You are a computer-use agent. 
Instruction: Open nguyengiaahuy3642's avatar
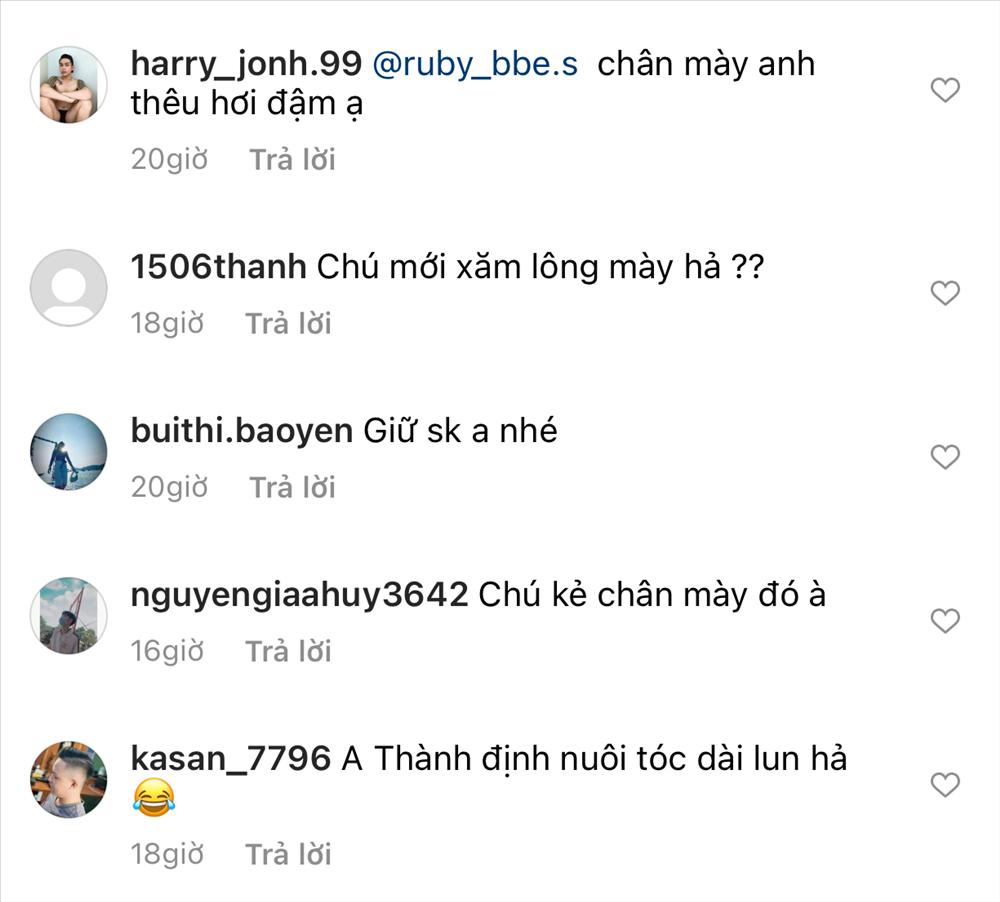point(69,616)
